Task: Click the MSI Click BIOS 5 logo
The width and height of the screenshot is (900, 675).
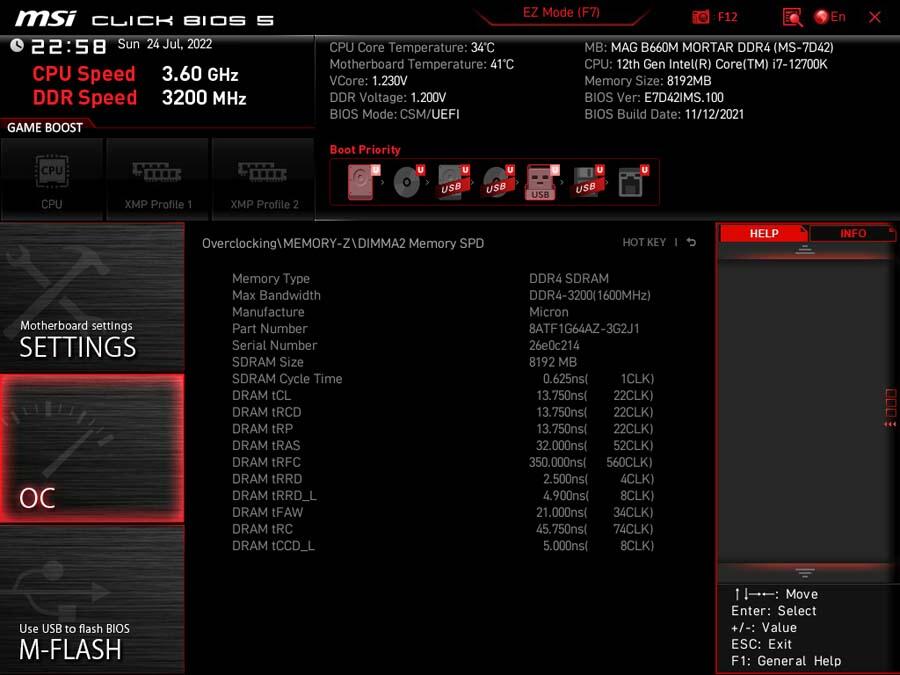Action: tap(144, 19)
